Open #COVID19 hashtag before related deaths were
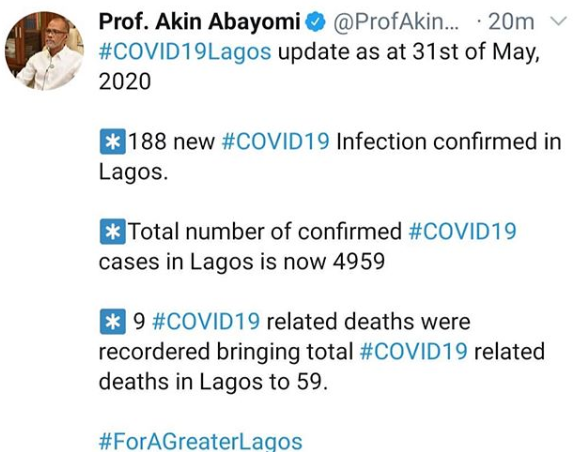The image size is (583, 452). (206, 322)
